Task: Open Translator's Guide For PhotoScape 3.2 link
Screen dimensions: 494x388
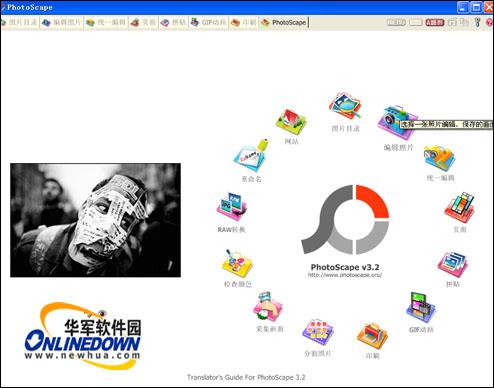Action: (246, 377)
